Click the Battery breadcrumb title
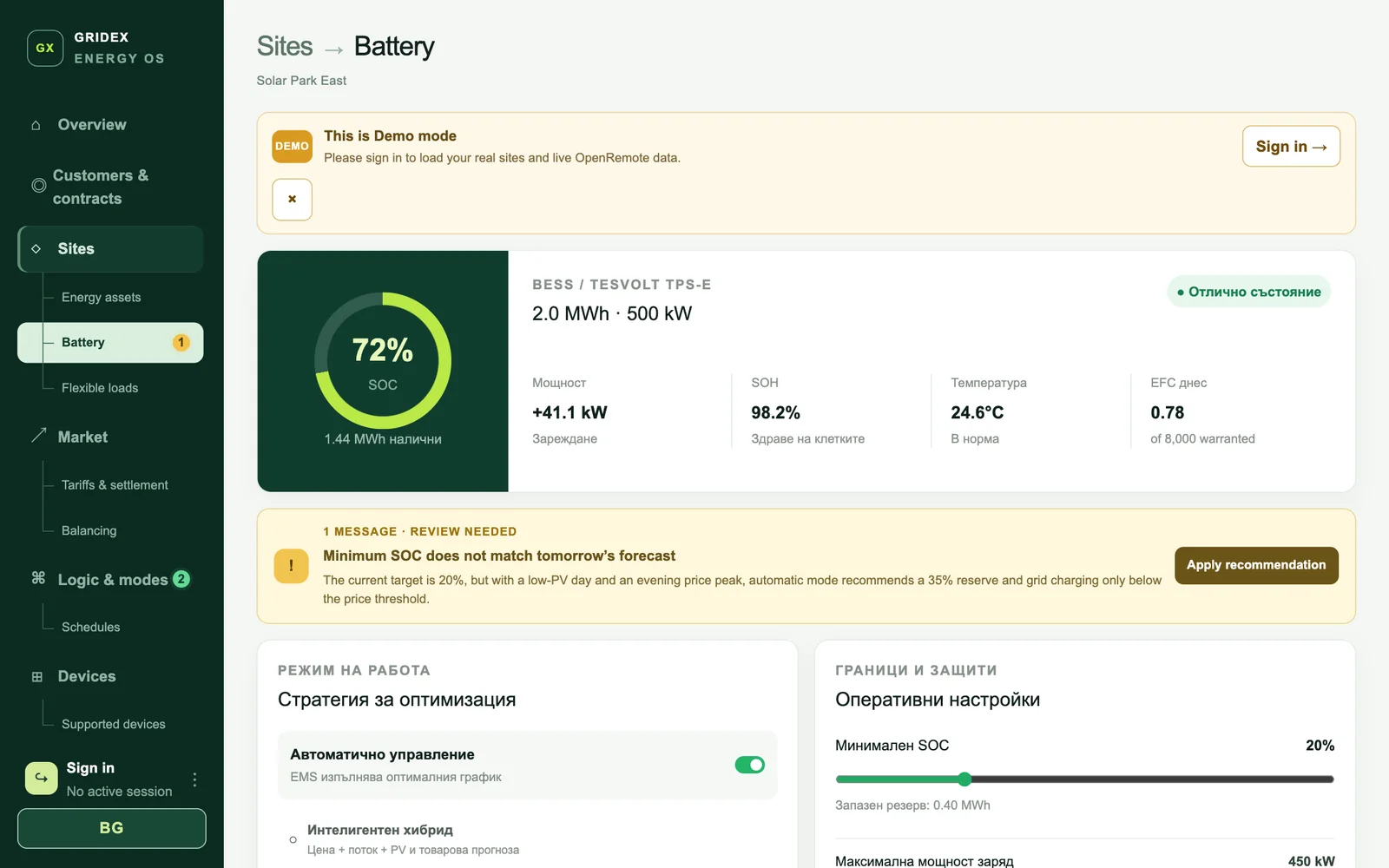1389x868 pixels. (x=394, y=46)
